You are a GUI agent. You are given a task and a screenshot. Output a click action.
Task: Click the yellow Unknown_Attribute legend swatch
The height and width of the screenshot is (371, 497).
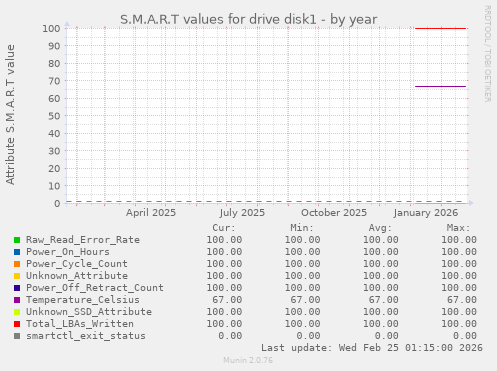[x=17, y=276]
